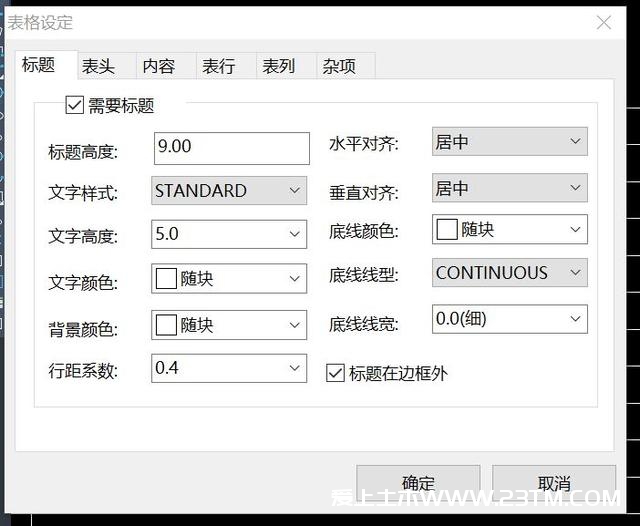Open the 文字颜色 dropdown

pyautogui.click(x=229, y=279)
